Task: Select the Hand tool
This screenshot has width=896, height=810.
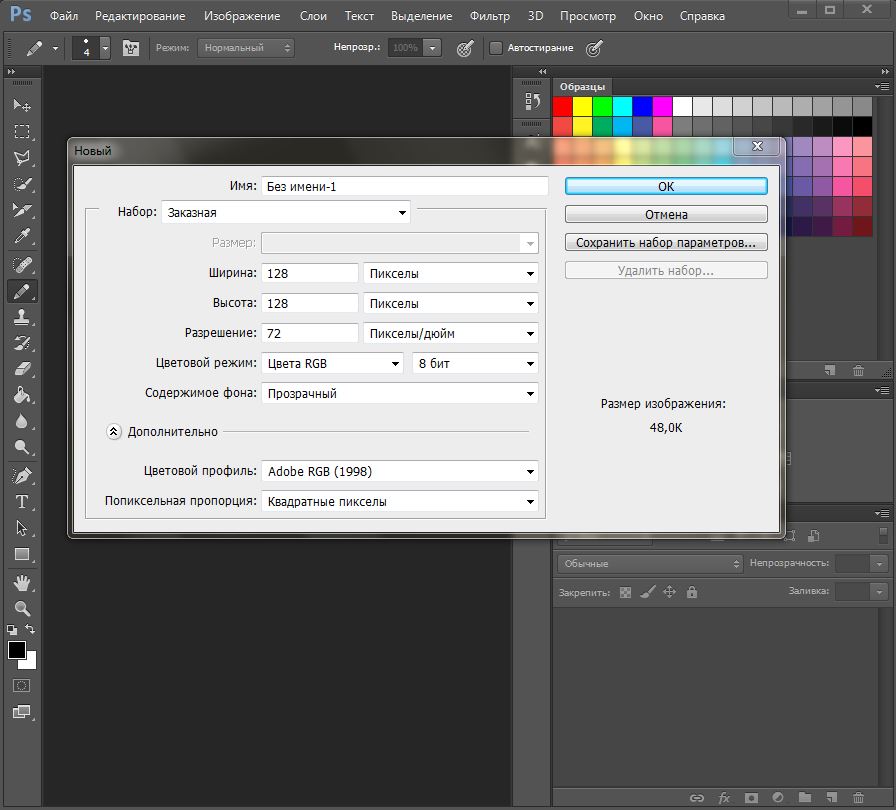Action: pos(22,583)
